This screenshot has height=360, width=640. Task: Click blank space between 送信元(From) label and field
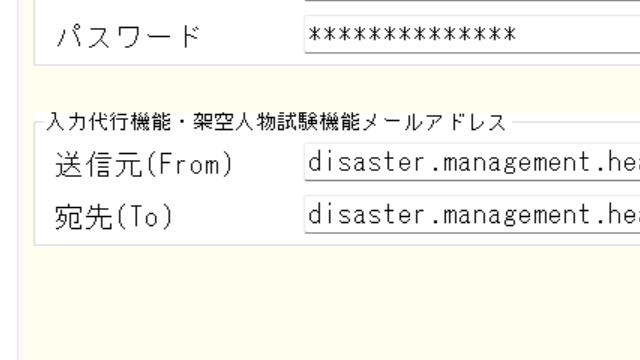point(269,164)
